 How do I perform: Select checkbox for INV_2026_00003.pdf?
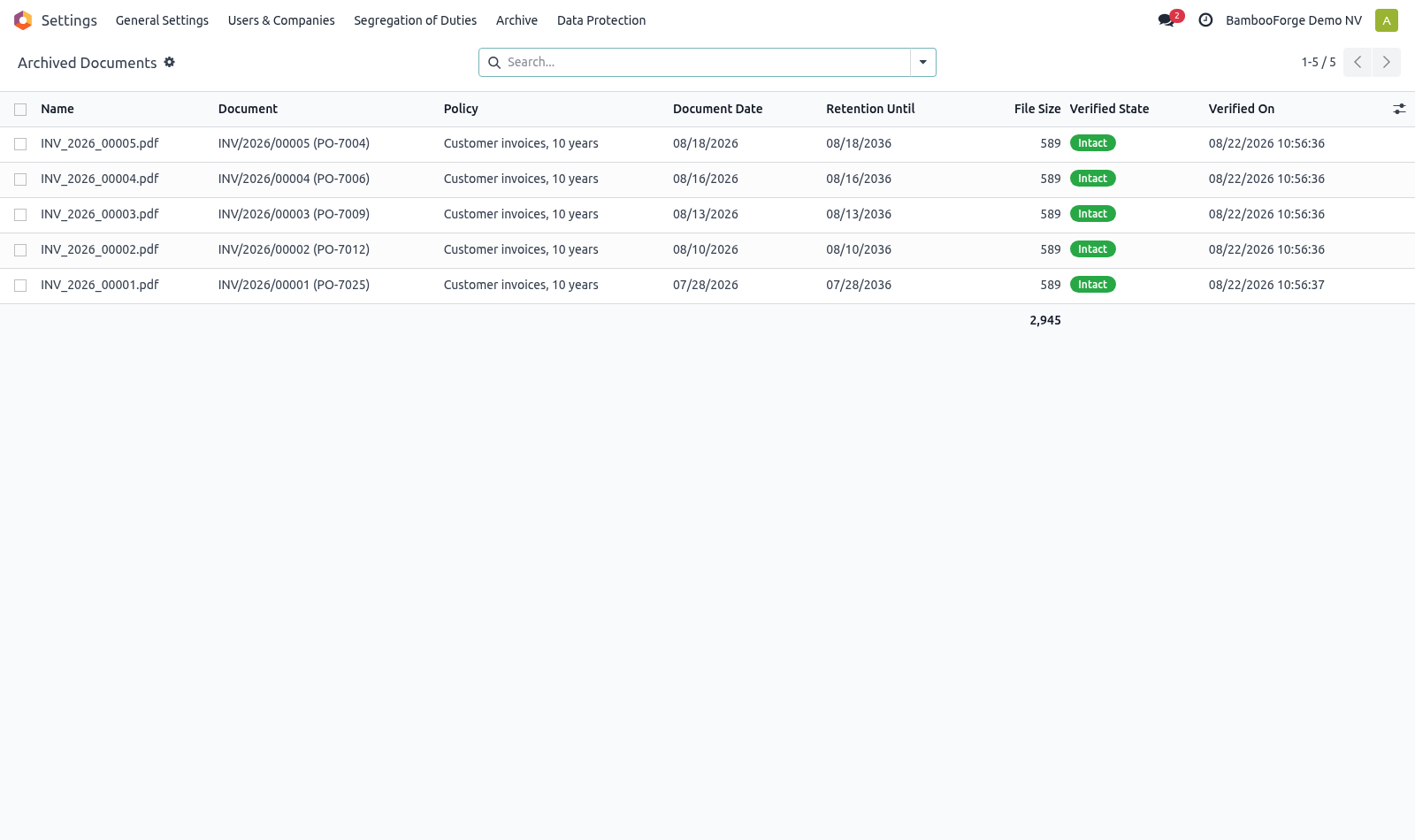coord(20,215)
